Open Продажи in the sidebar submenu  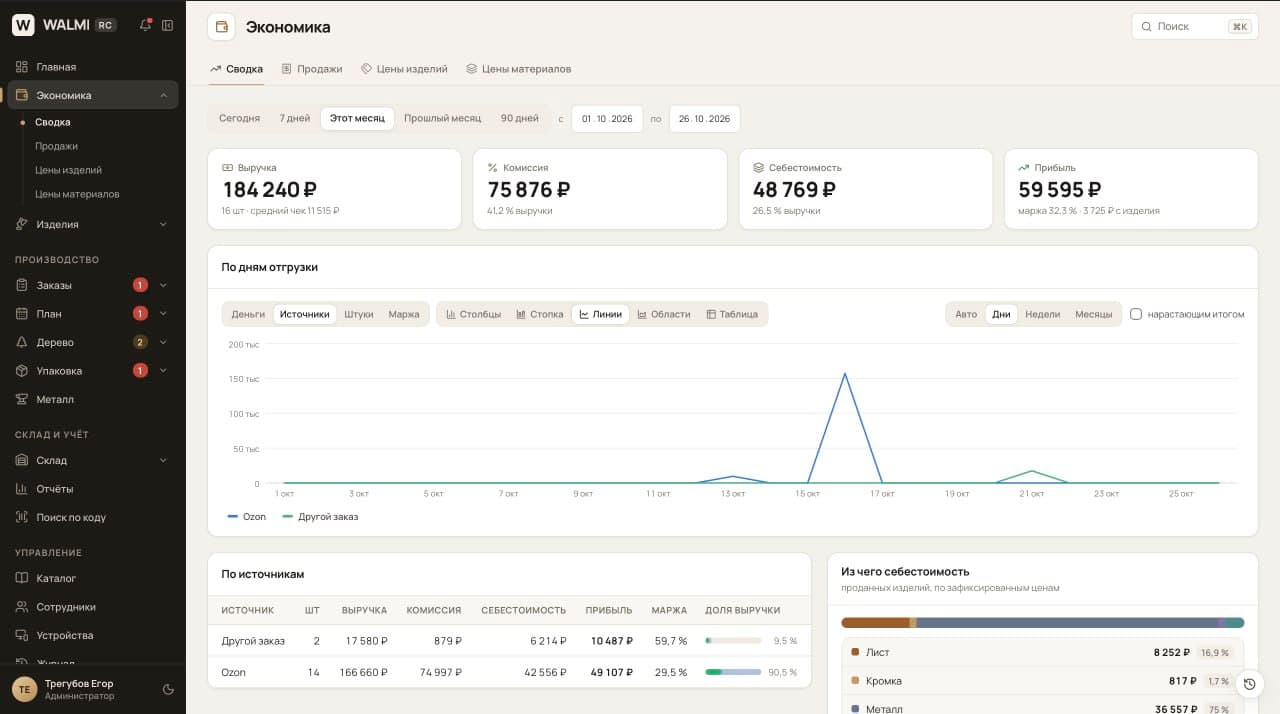tap(56, 146)
